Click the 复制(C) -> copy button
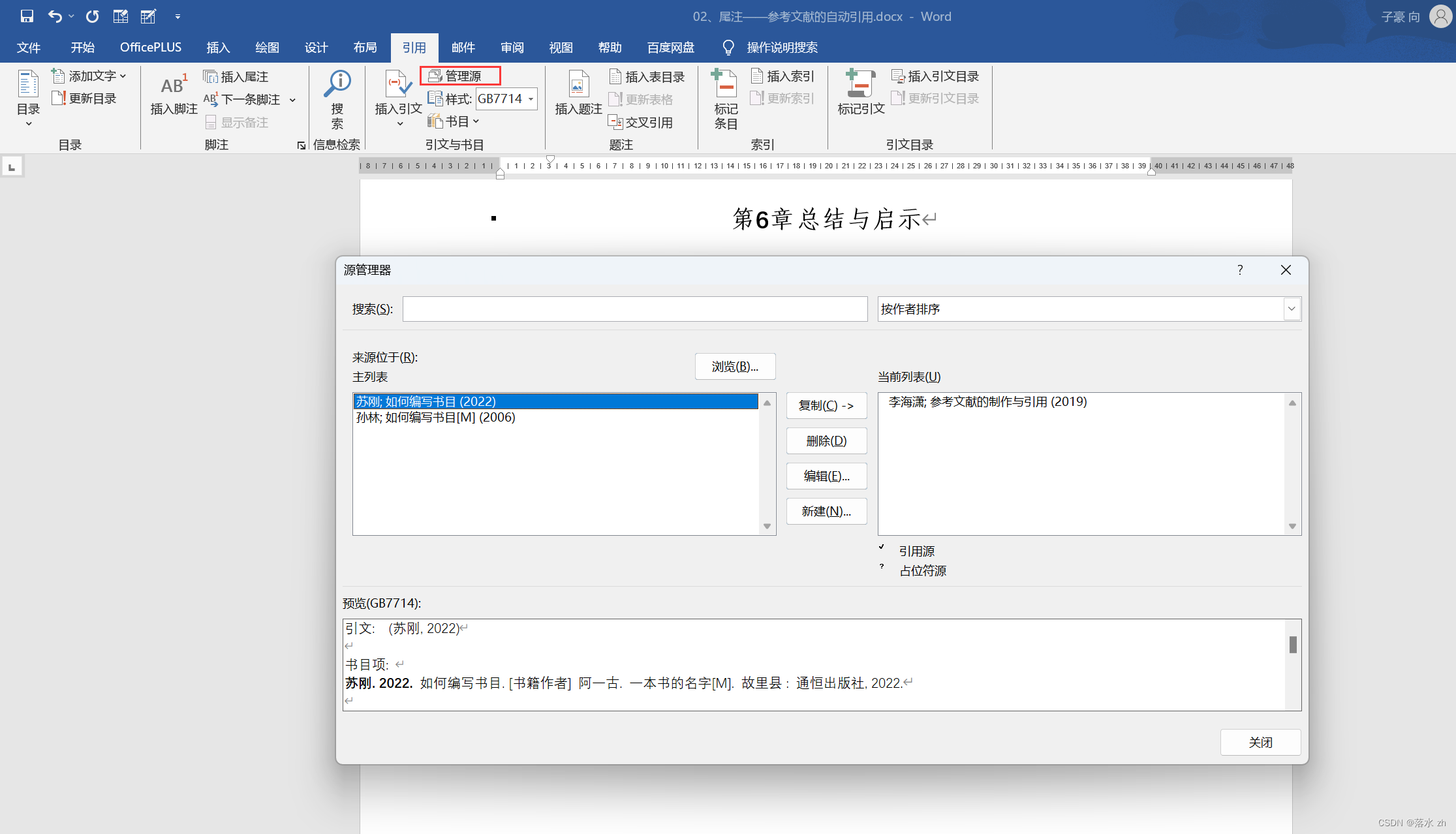 point(826,406)
